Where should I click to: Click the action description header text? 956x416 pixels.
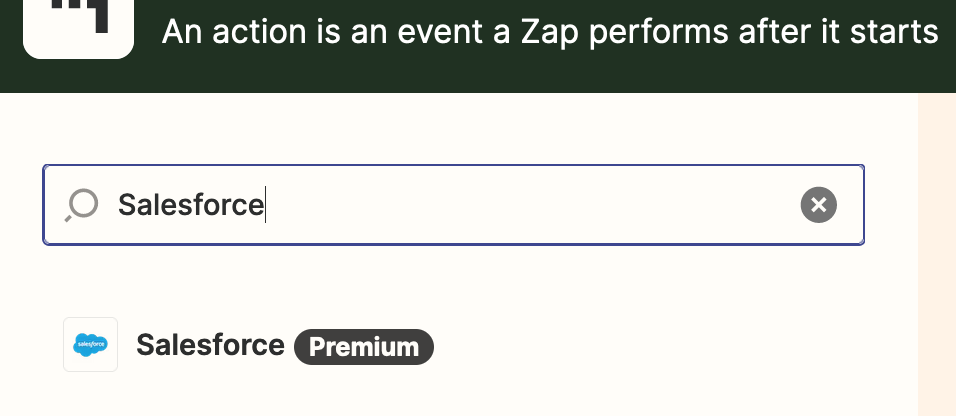(550, 31)
